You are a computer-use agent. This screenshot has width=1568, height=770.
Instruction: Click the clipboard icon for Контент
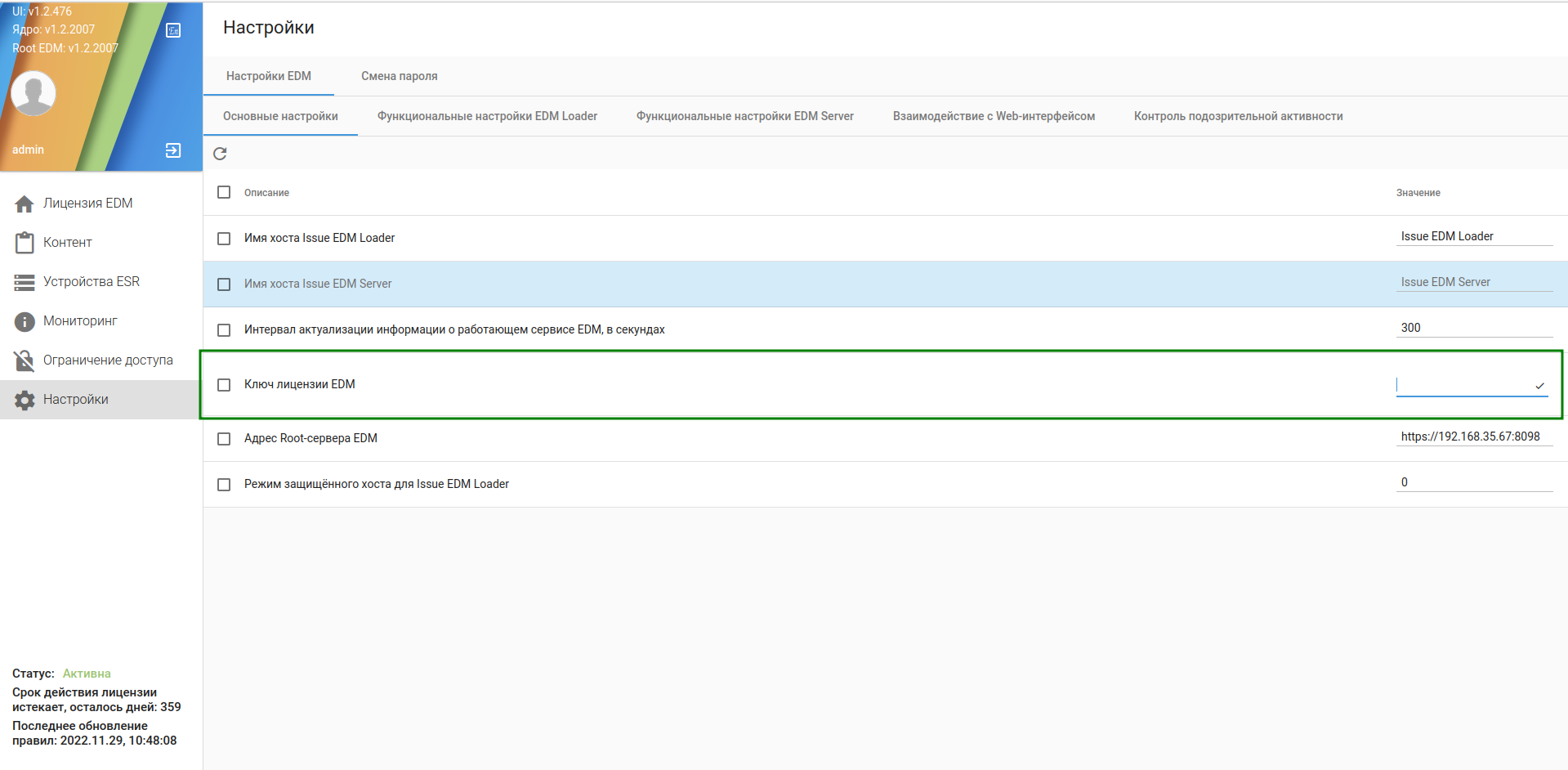click(x=25, y=243)
